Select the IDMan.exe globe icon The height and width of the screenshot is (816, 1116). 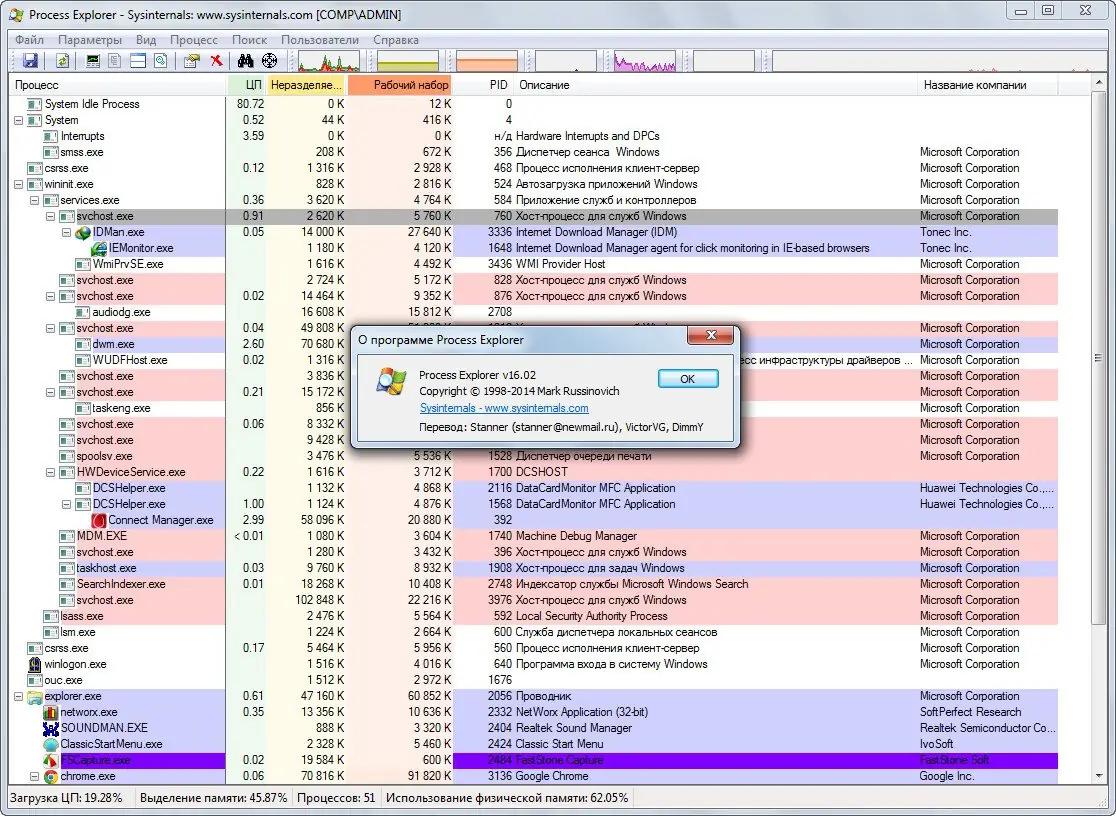click(x=83, y=232)
